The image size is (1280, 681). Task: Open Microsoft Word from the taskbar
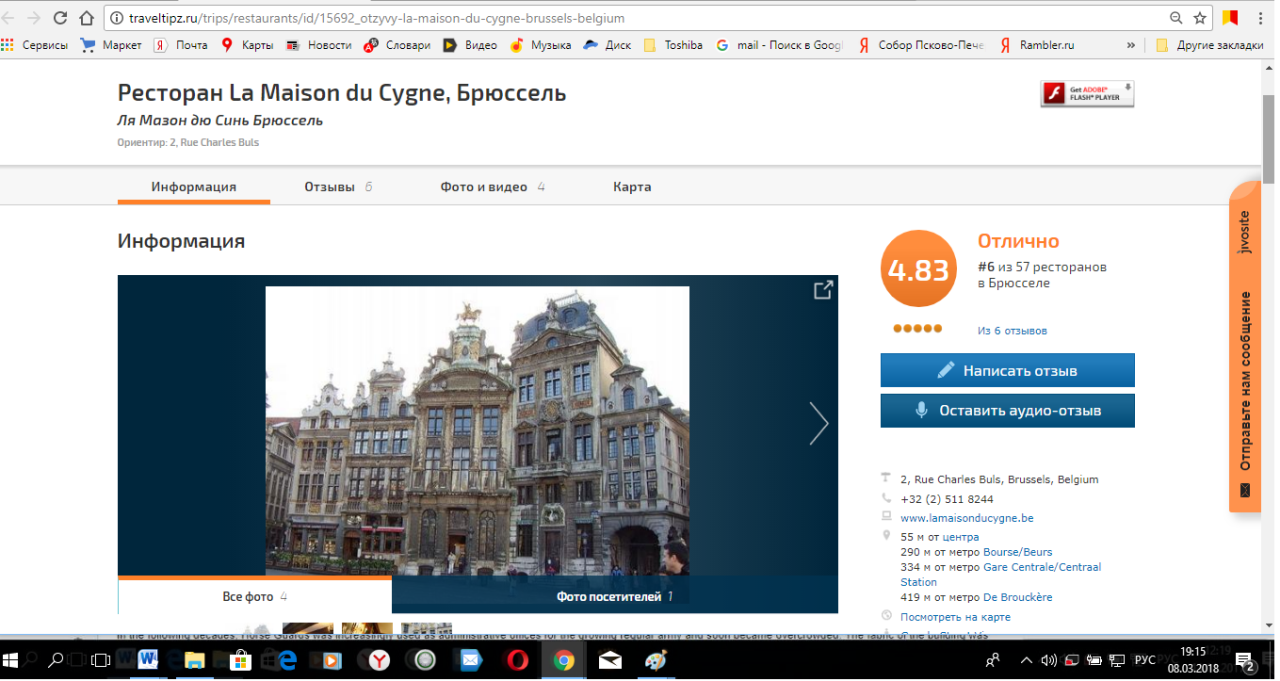[x=148, y=660]
